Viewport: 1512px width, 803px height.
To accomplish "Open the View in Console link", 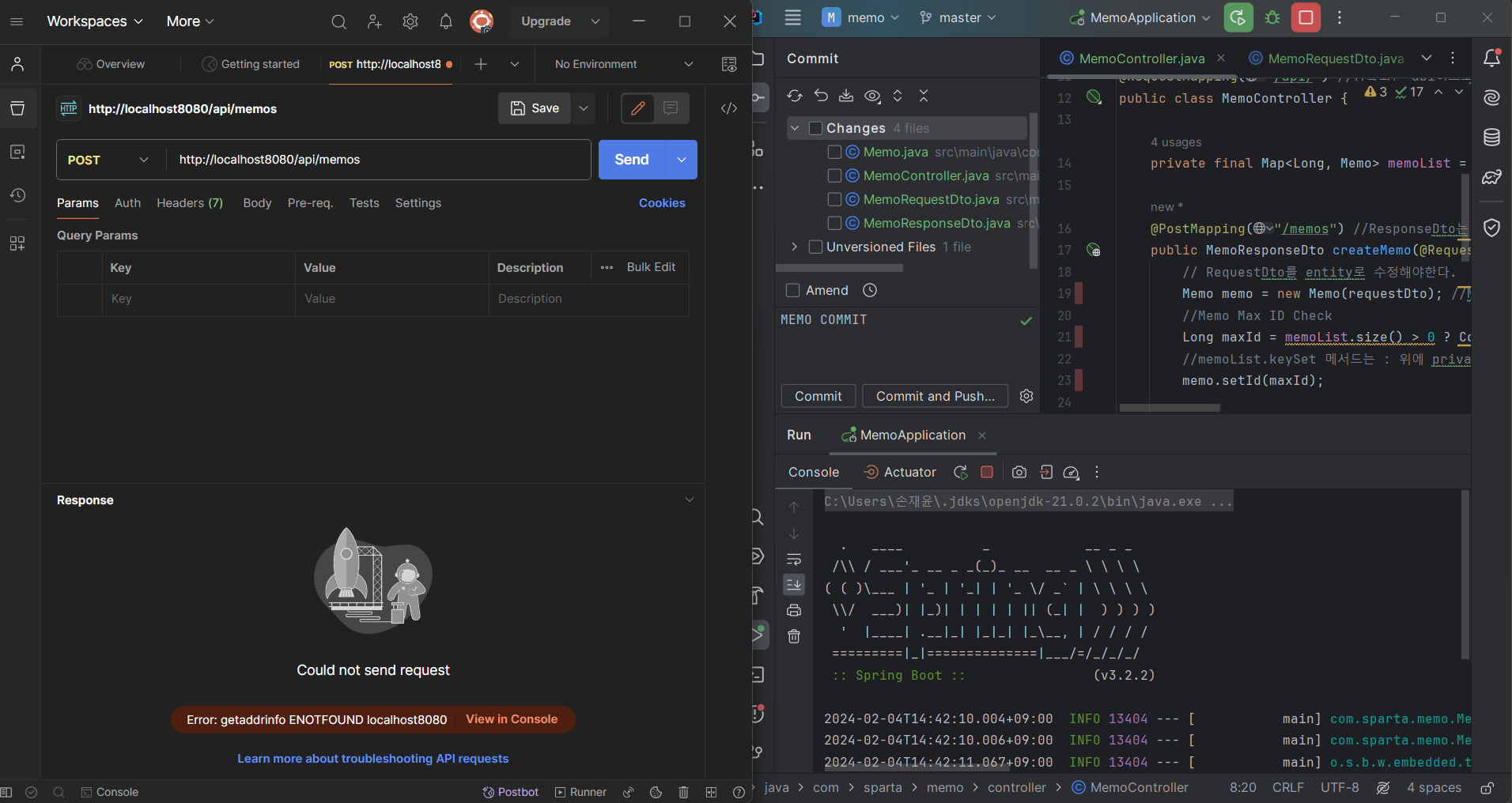I will [512, 719].
